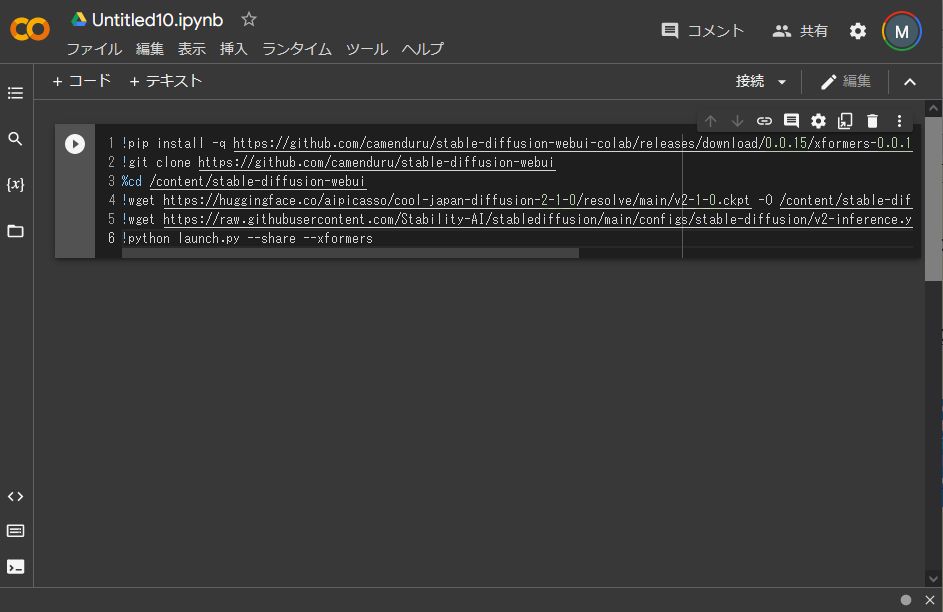Close the bottom status bar with X

tap(930, 600)
